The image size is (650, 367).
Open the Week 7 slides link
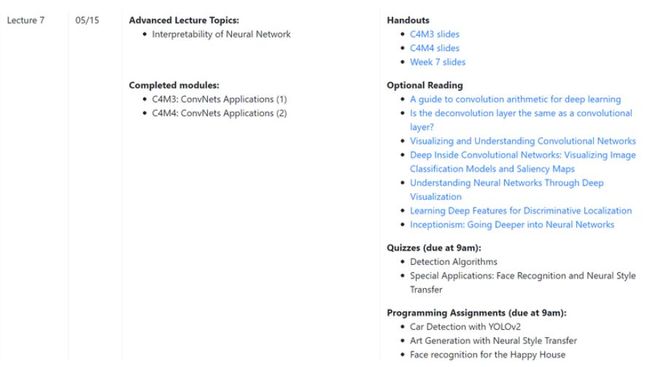tap(437, 62)
